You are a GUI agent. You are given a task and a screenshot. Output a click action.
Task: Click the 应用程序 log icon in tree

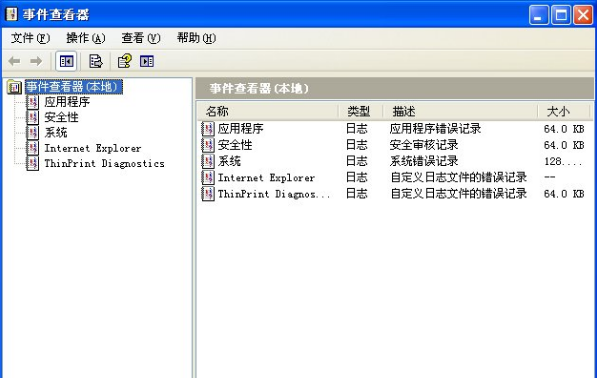pos(33,102)
